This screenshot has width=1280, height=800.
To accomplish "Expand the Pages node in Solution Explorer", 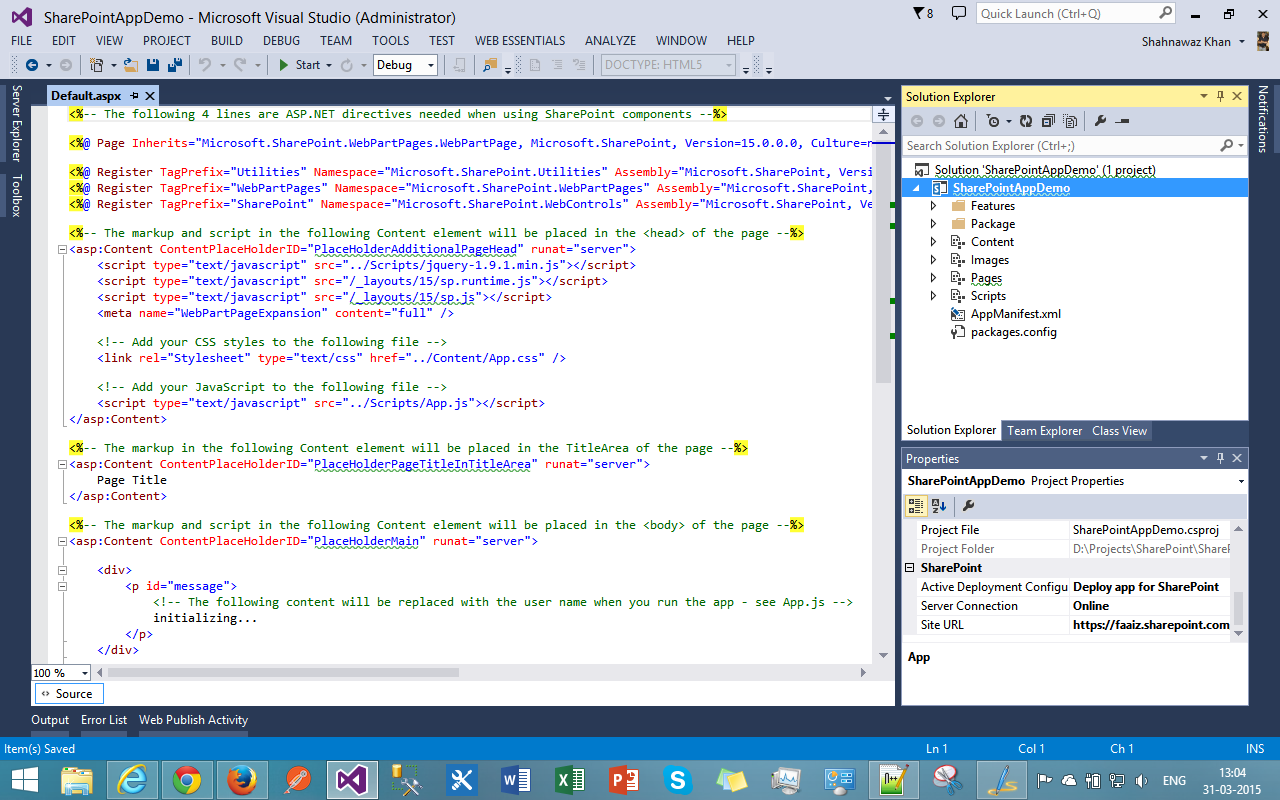I will [x=934, y=278].
